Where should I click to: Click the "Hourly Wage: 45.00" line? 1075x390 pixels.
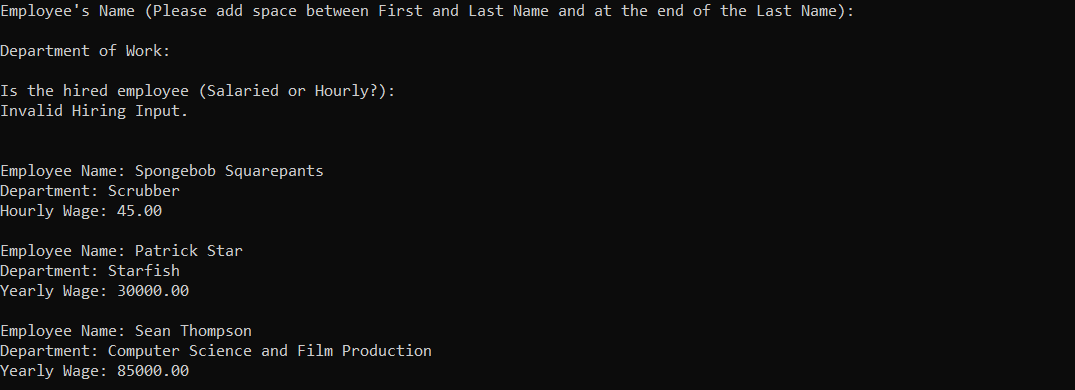(81, 211)
